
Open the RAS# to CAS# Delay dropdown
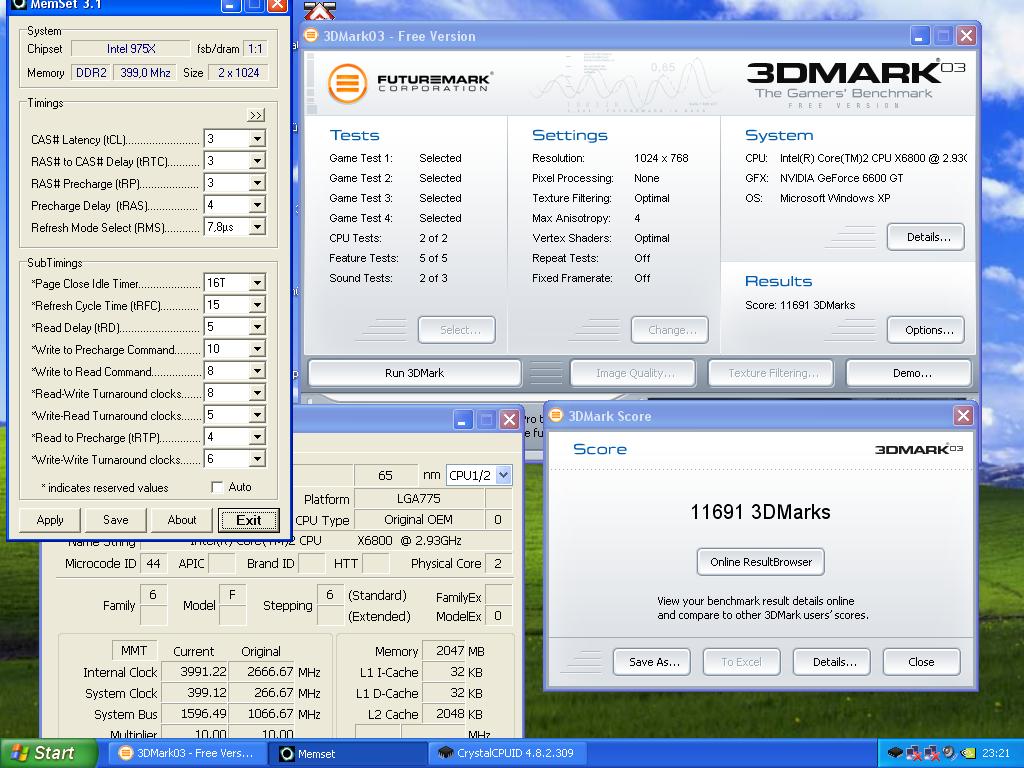[x=257, y=161]
